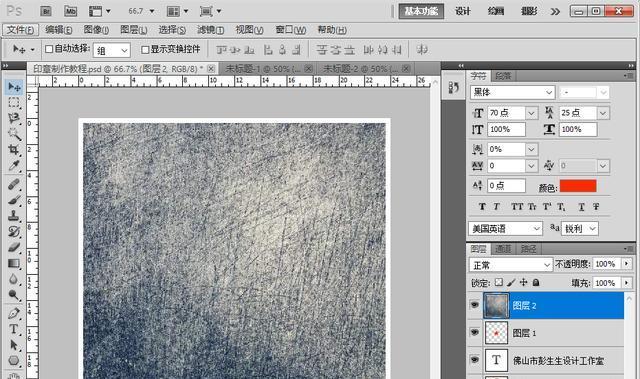This screenshot has width=640, height=379.
Task: Select the Crop tool
Action: point(13,149)
